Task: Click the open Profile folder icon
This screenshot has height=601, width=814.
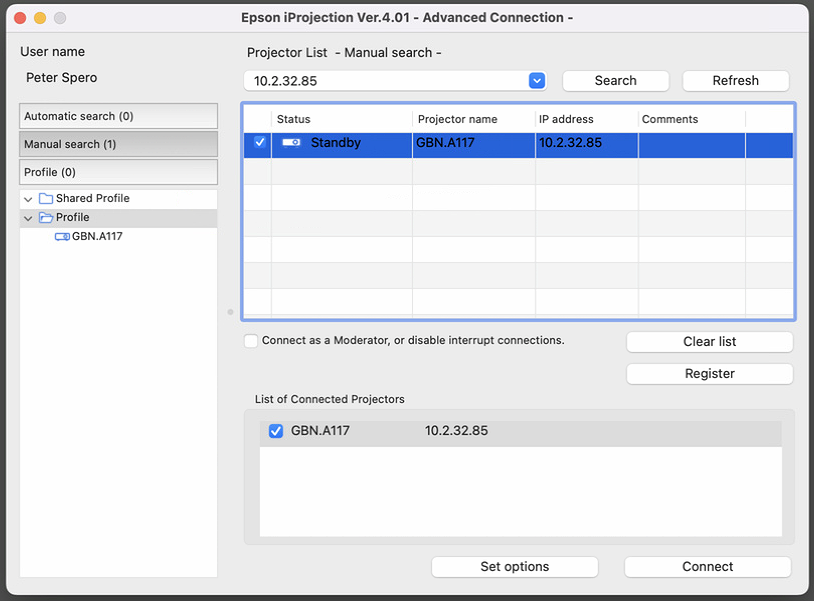Action: (46, 217)
